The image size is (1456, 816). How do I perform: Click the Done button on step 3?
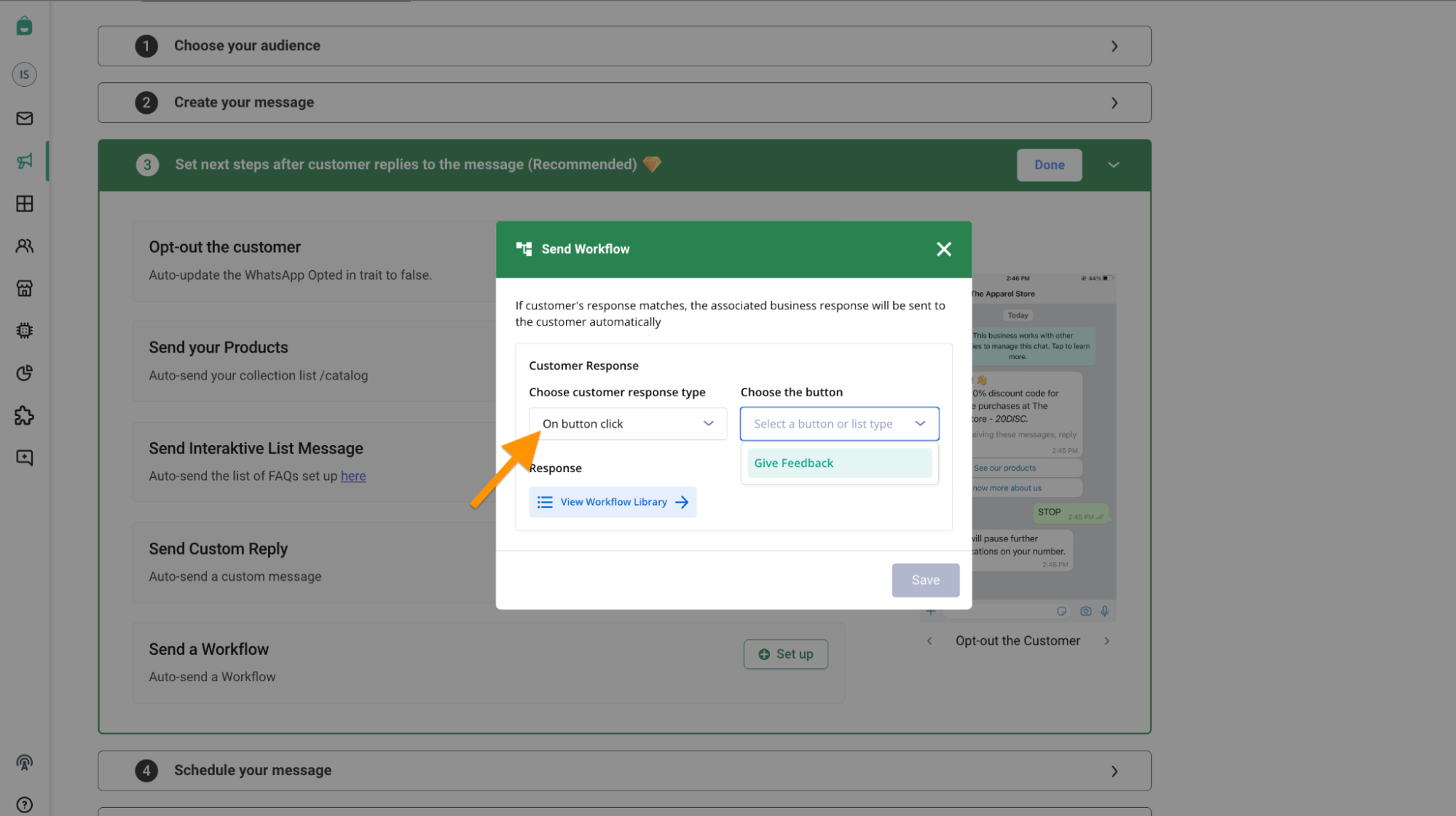(1049, 165)
